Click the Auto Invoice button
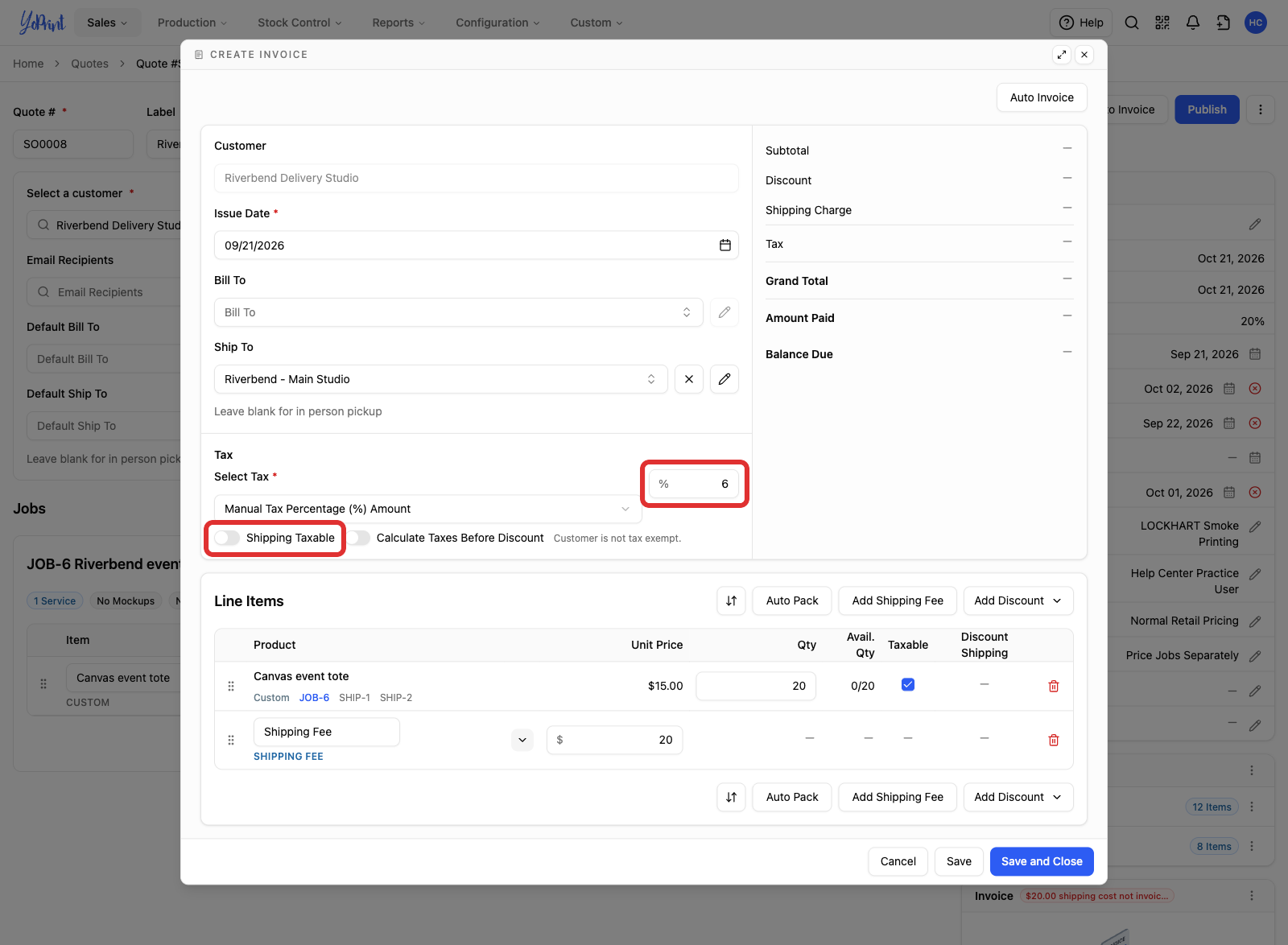1288x945 pixels. click(x=1042, y=97)
